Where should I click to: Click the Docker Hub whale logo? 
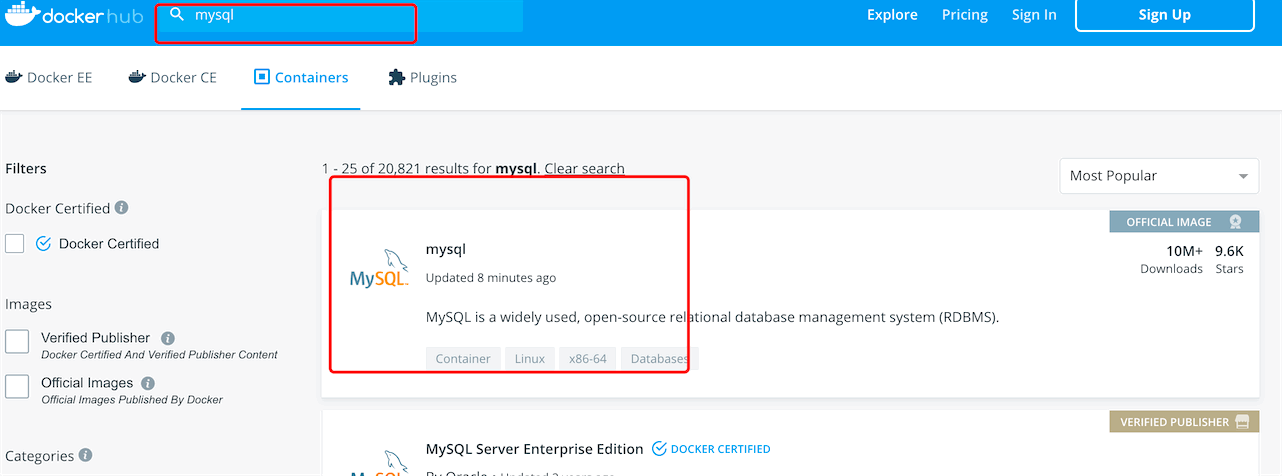point(24,15)
